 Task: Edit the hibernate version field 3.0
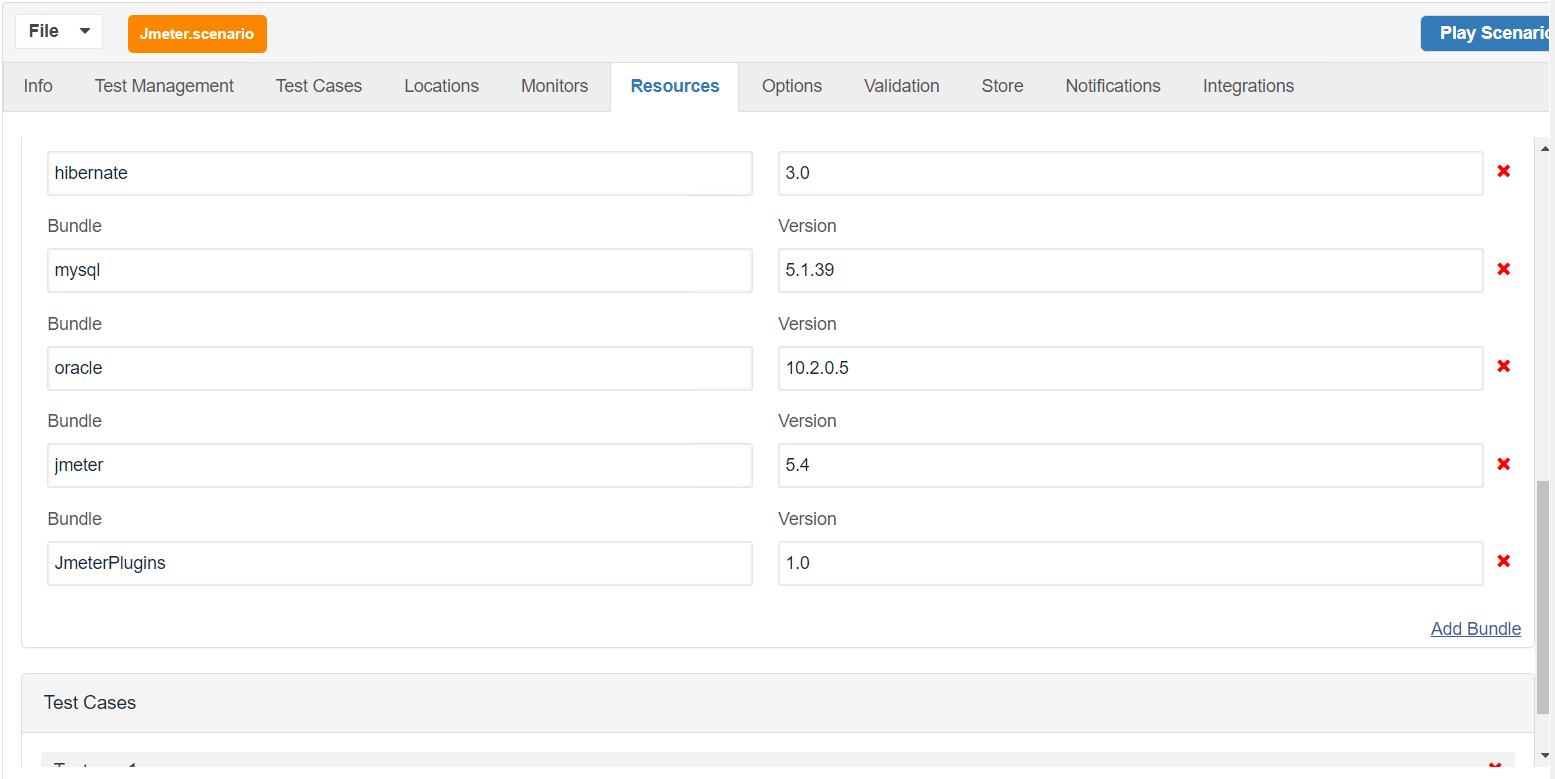(1131, 173)
